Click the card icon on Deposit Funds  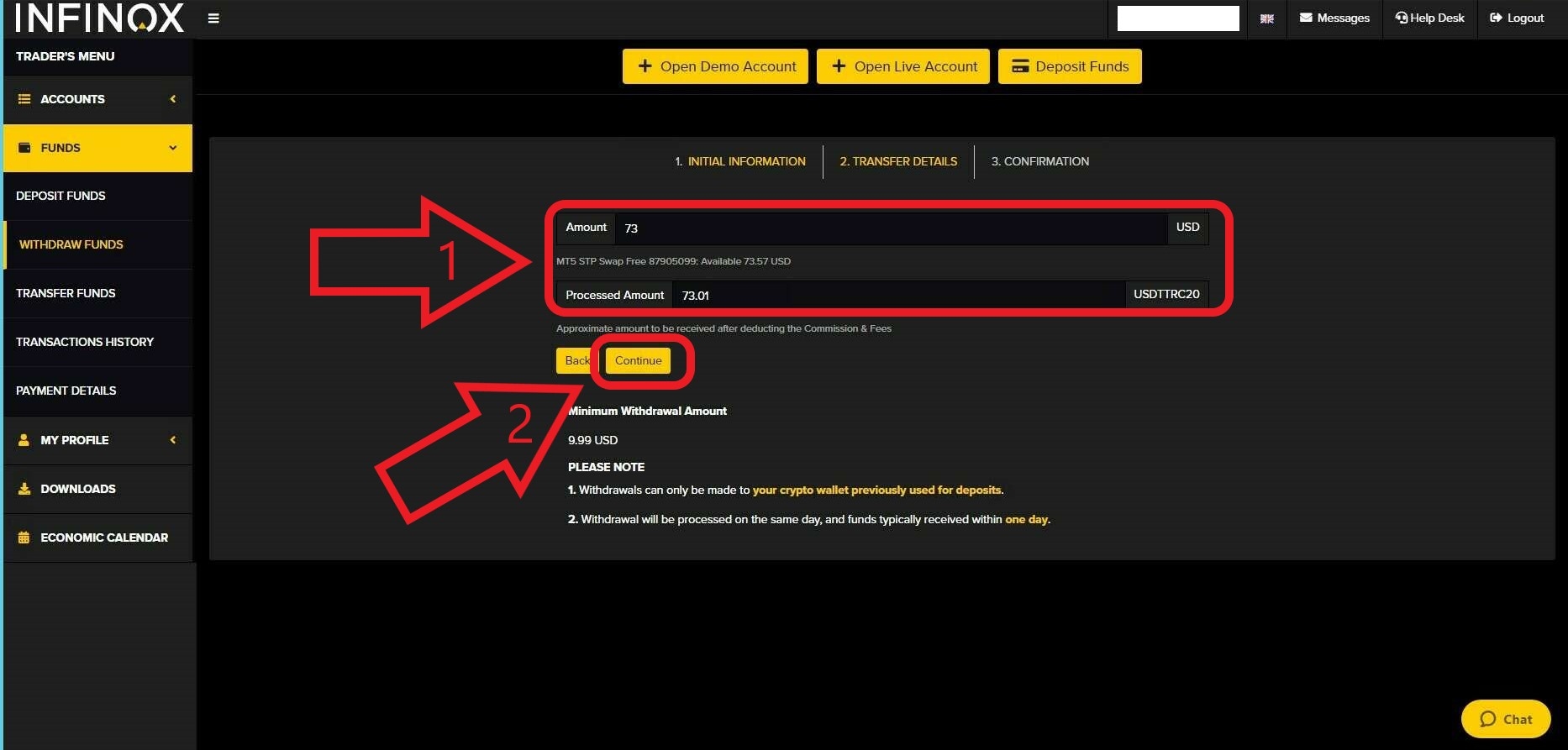pos(1020,66)
